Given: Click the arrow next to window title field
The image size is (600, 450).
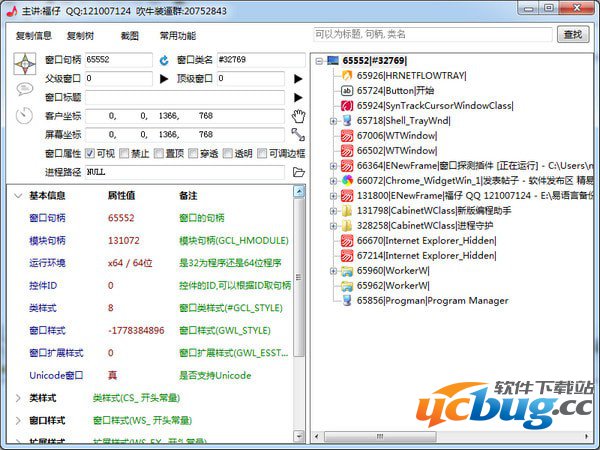Looking at the screenshot, I should tap(298, 98).
